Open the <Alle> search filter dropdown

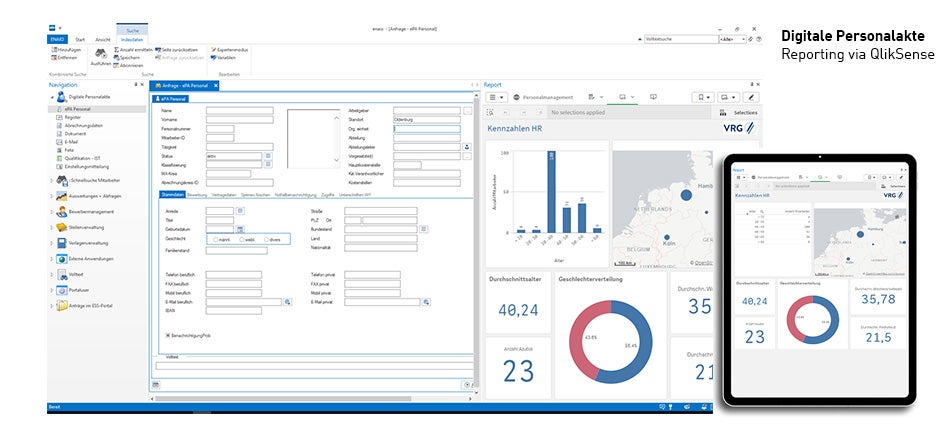click(x=736, y=39)
